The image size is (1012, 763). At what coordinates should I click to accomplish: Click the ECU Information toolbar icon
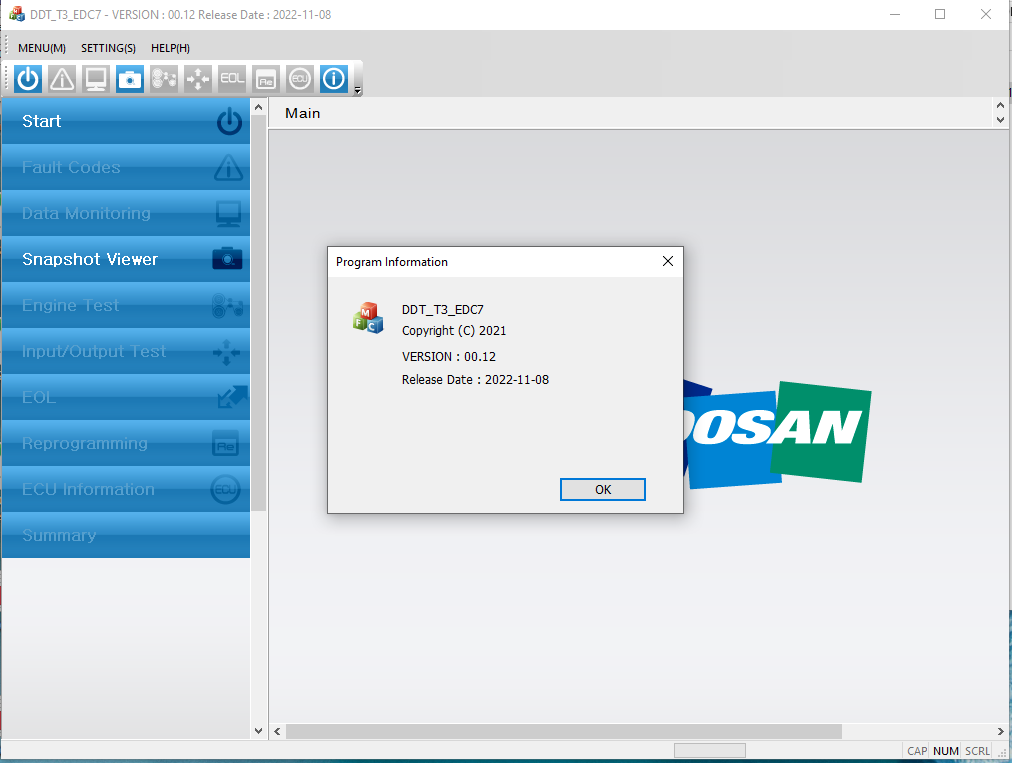(300, 79)
